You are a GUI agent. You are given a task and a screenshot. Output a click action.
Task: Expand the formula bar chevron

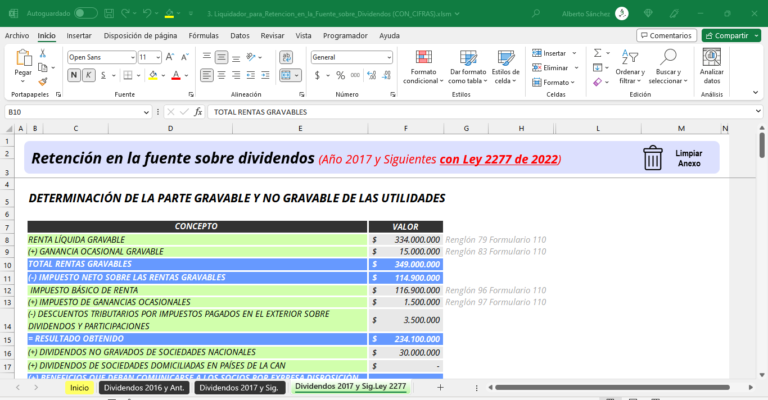click(x=758, y=112)
